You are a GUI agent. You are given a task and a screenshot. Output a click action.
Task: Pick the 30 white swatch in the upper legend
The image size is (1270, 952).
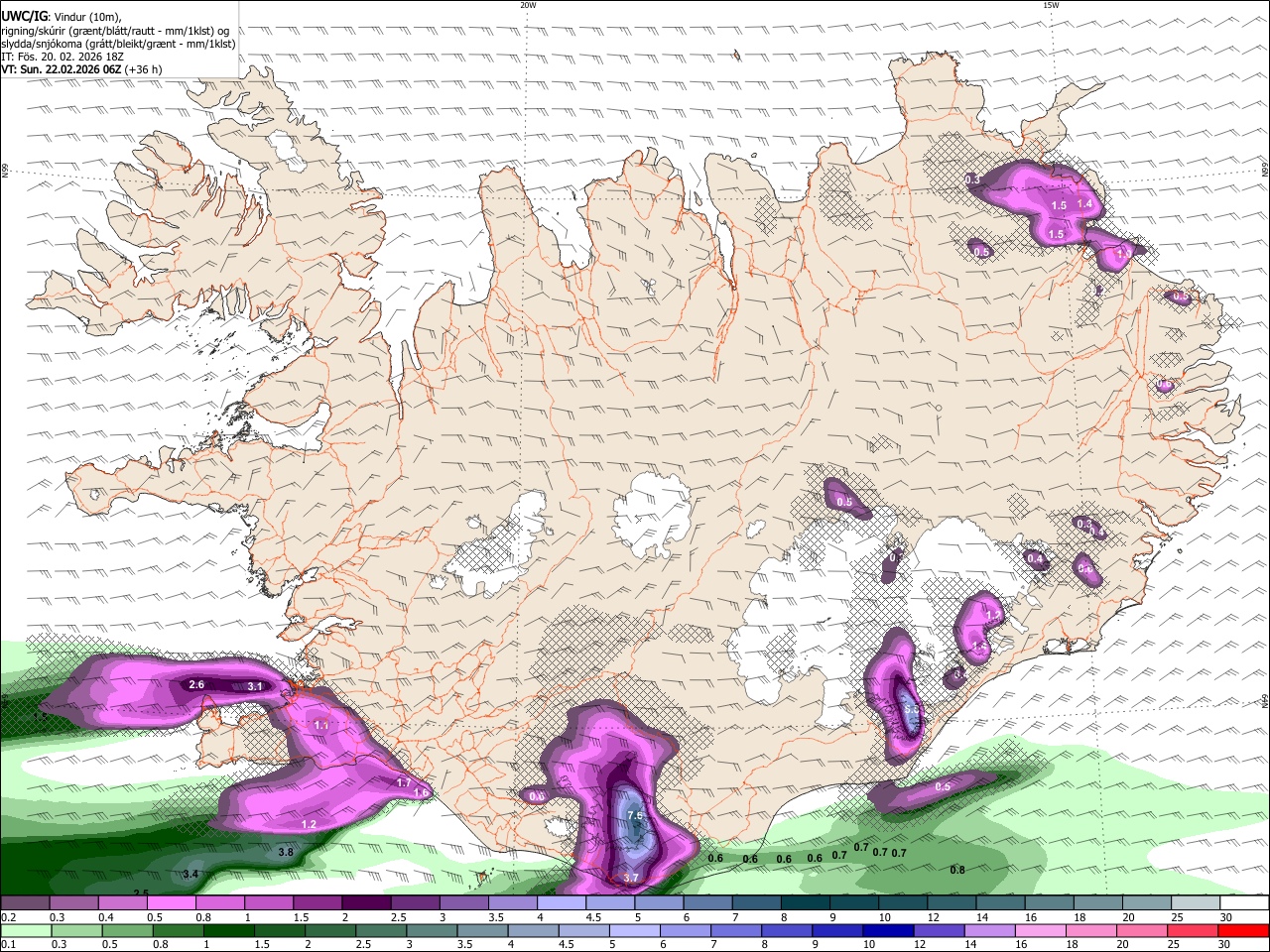point(1243,903)
